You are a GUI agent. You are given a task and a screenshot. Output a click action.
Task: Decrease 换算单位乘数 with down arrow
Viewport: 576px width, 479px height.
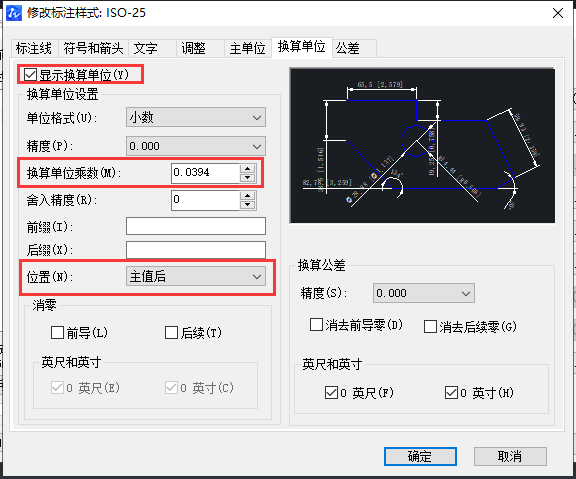click(248, 178)
